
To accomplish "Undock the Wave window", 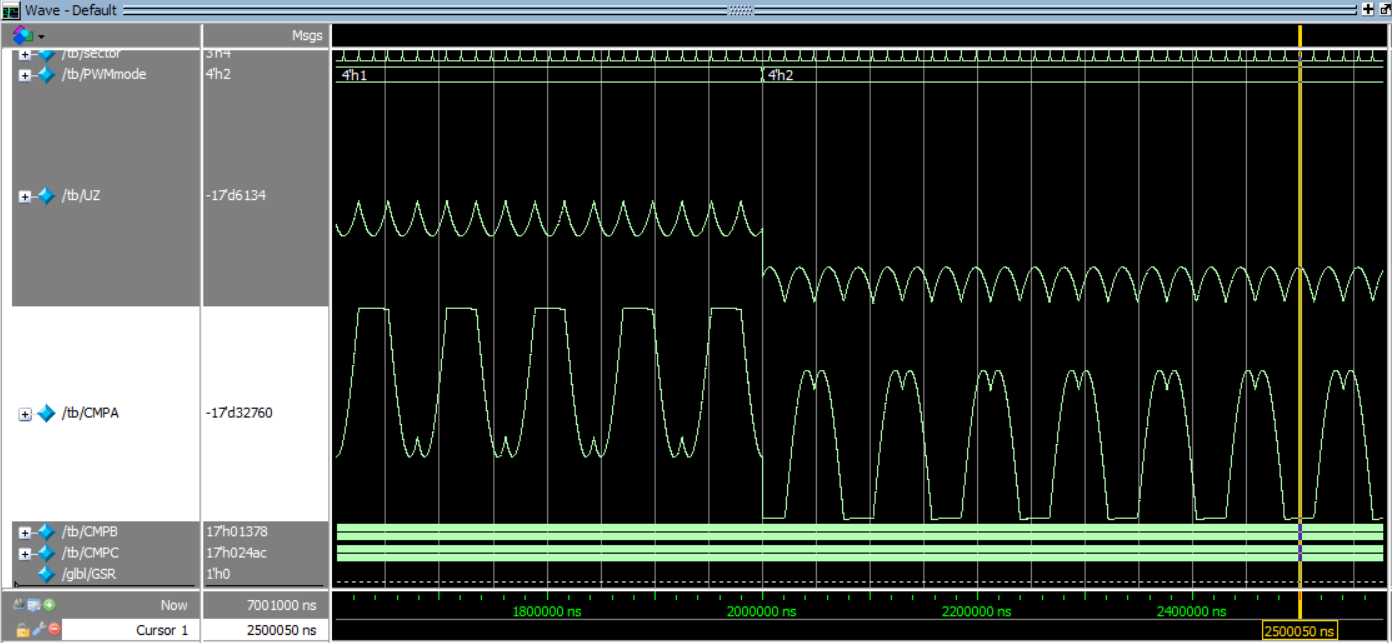I will [x=1384, y=9].
